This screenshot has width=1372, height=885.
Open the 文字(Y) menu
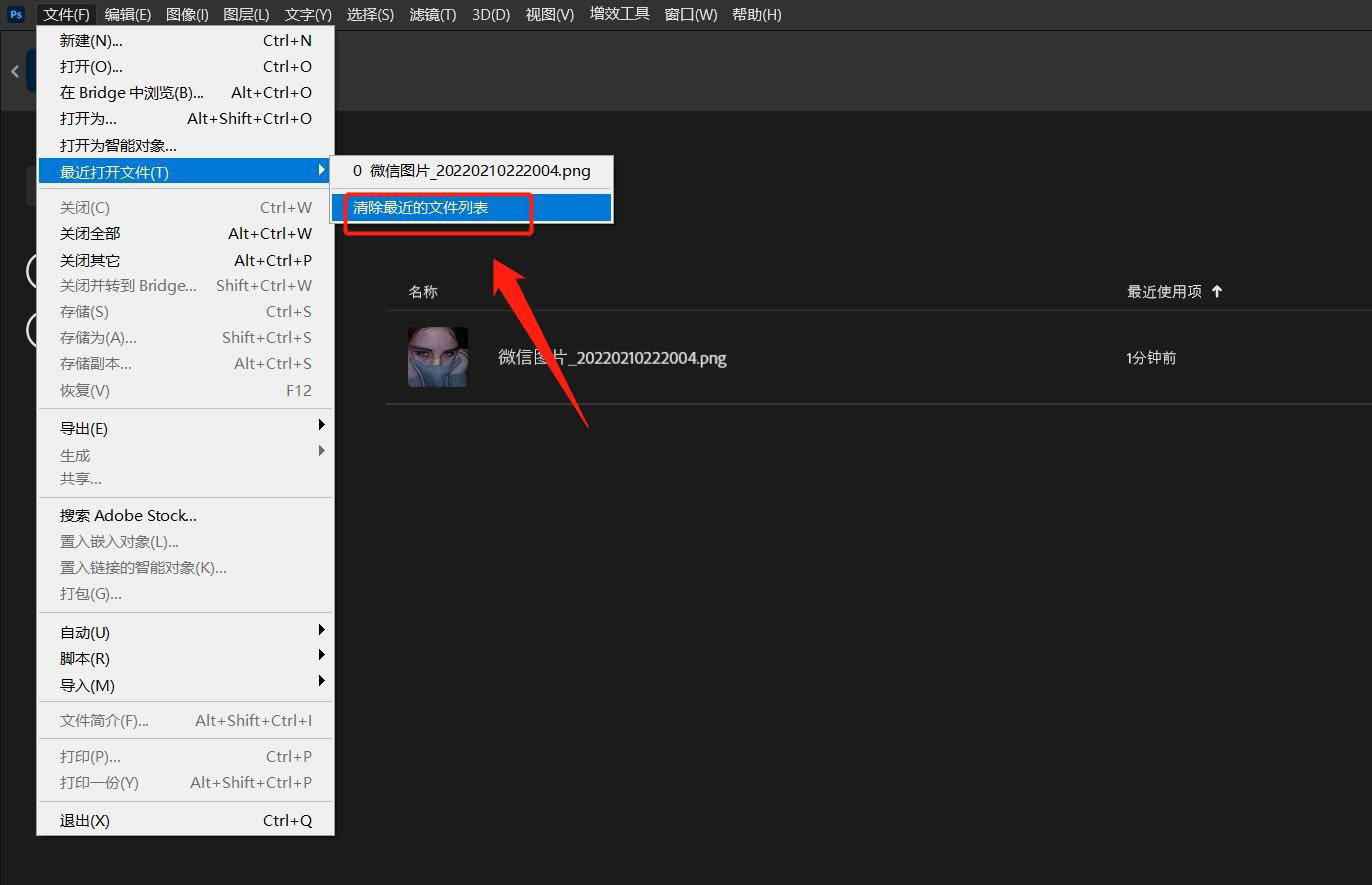(x=308, y=14)
